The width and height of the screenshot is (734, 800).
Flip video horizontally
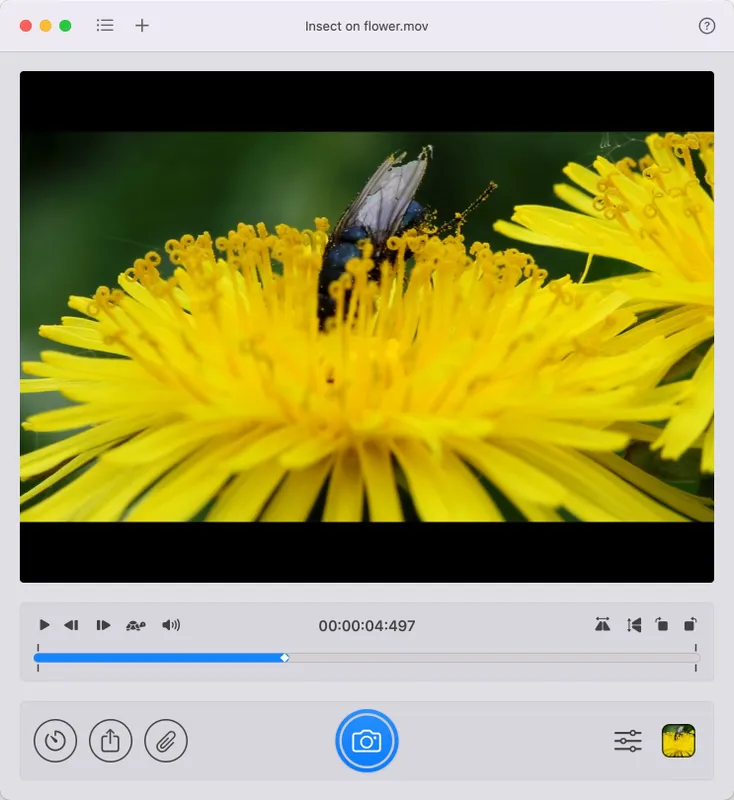[x=602, y=624]
